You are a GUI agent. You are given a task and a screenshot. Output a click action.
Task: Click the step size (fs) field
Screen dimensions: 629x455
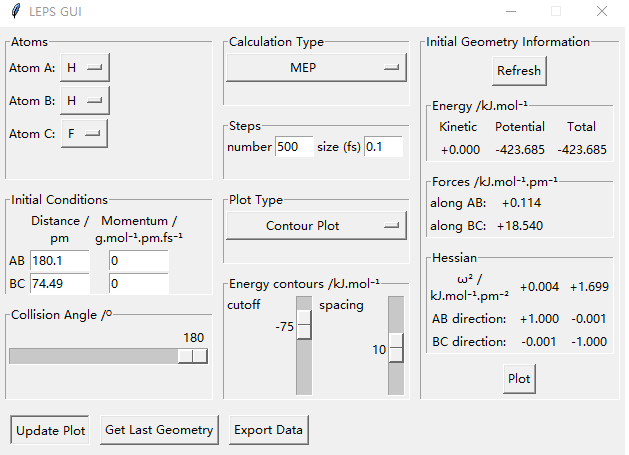(x=383, y=147)
